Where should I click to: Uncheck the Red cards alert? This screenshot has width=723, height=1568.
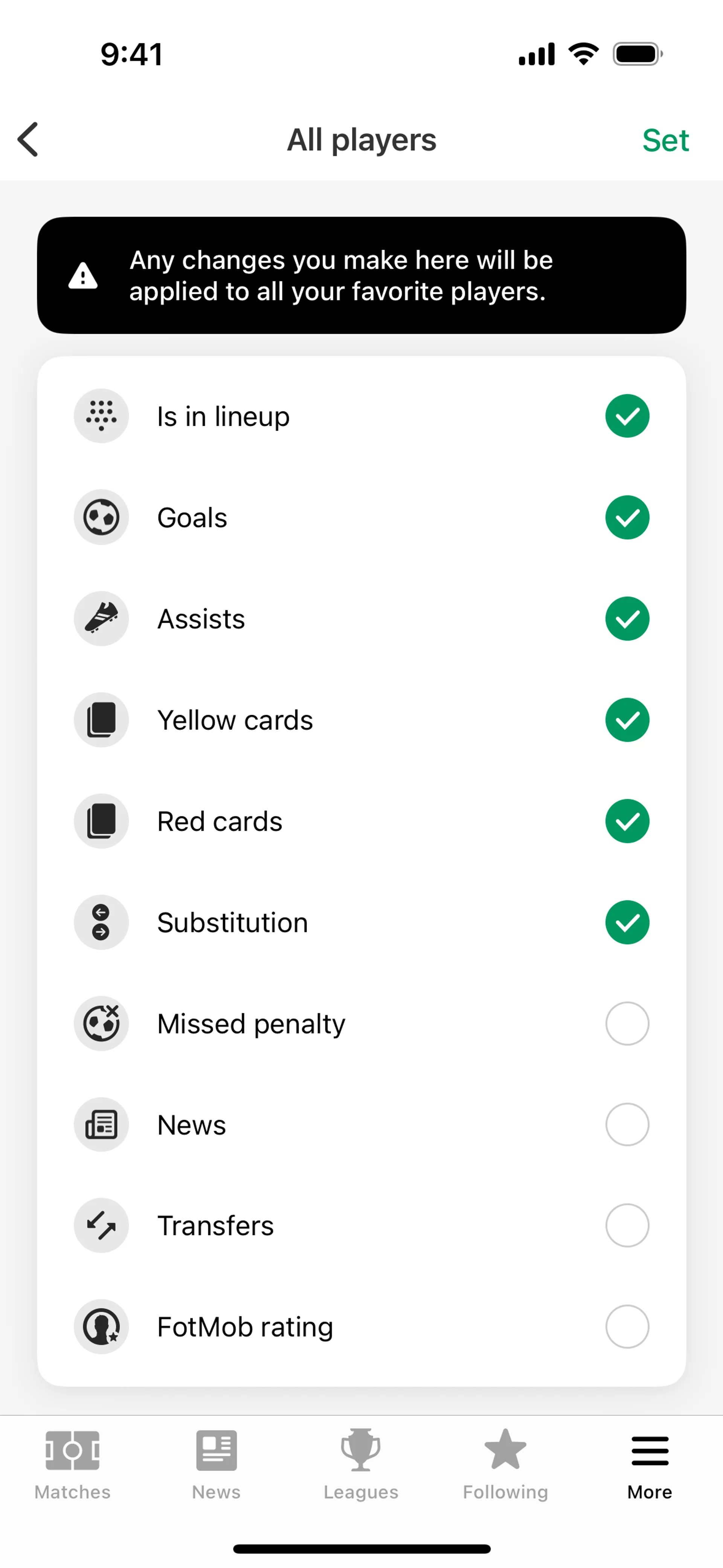[x=627, y=821]
